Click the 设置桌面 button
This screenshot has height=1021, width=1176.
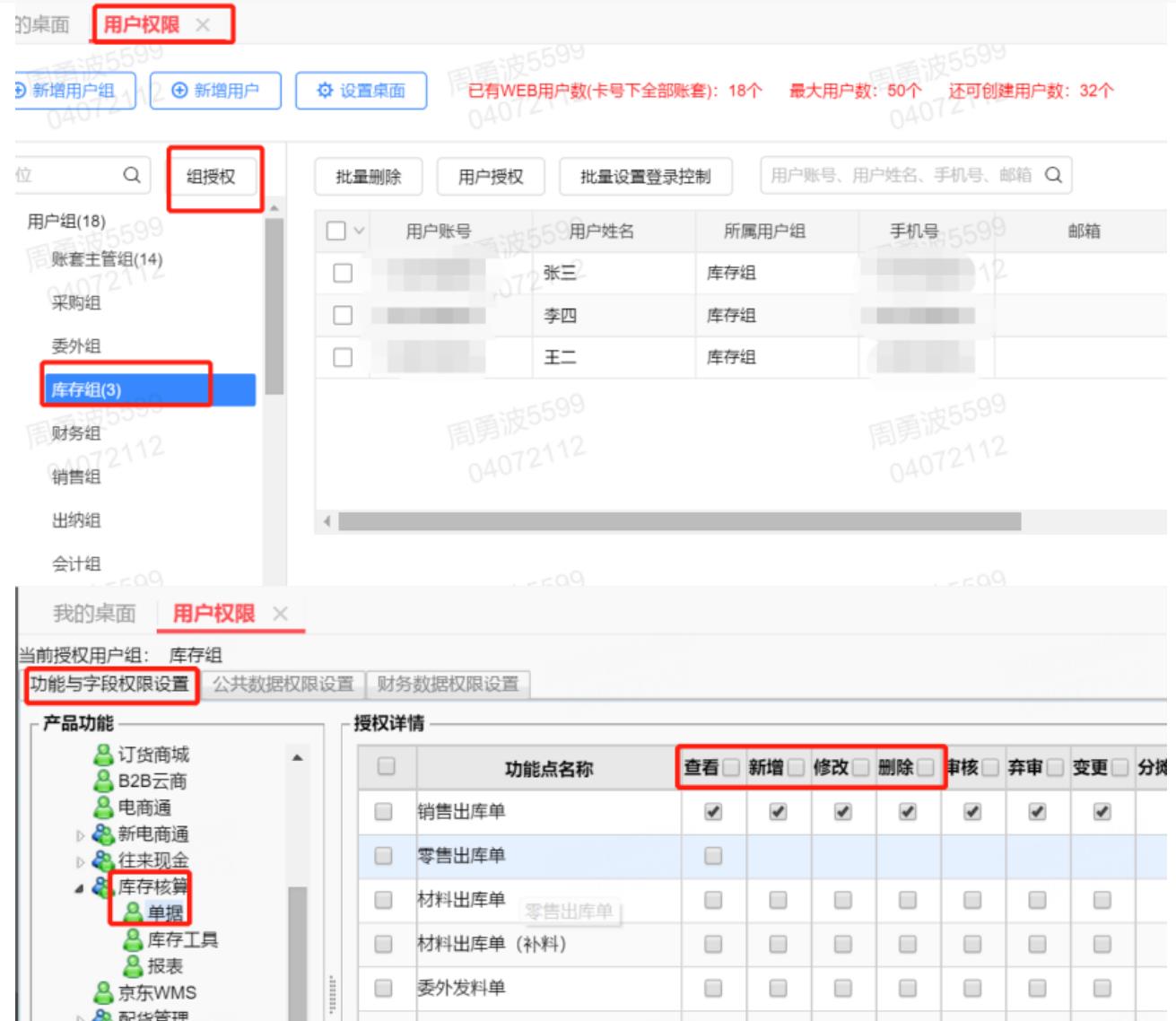coord(361,91)
